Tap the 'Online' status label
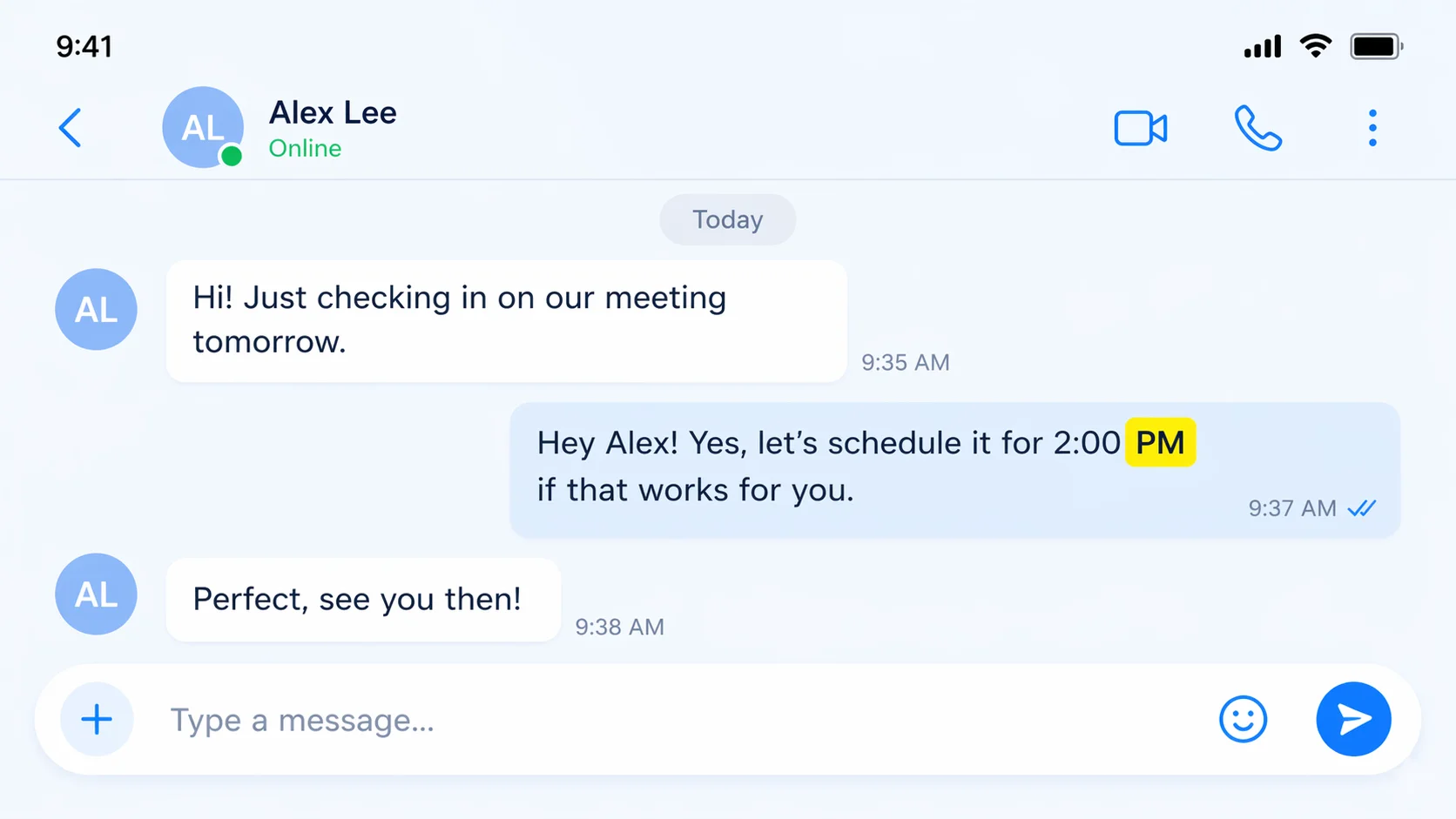Screen dimensions: 1456x819 tap(304, 148)
